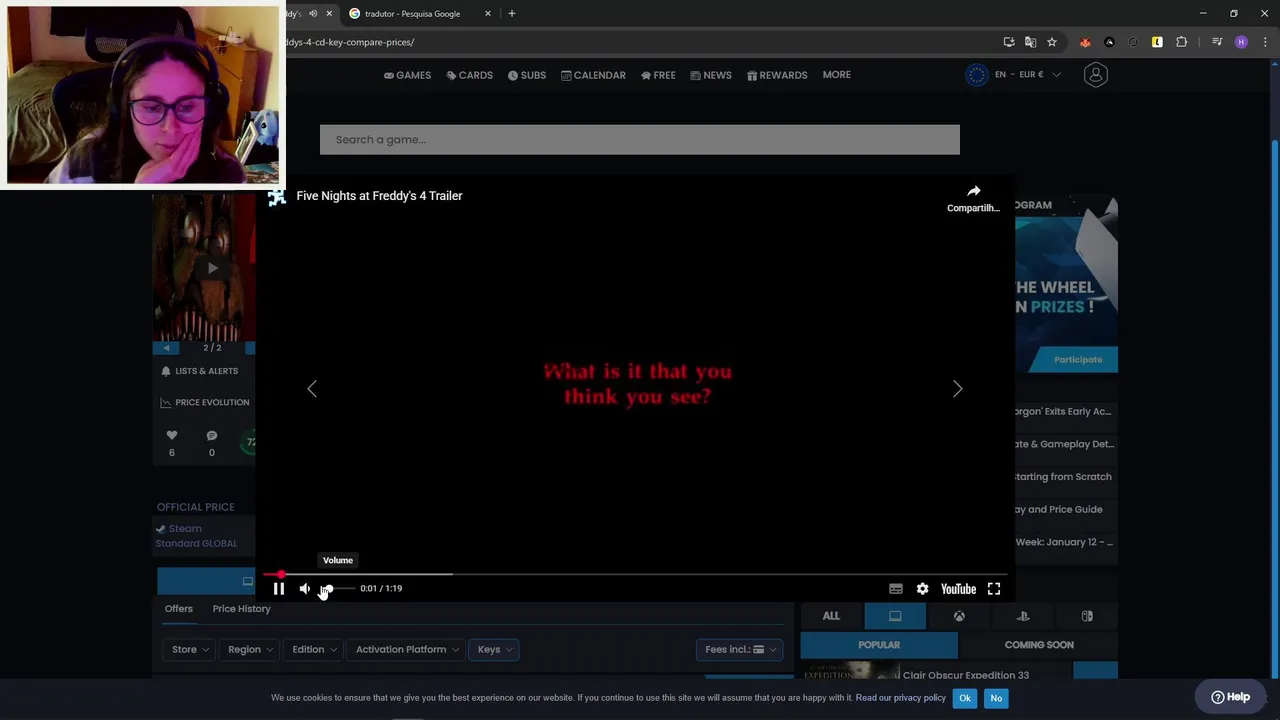Bookmark this page with the star icon
1280x720 pixels.
[x=1052, y=42]
